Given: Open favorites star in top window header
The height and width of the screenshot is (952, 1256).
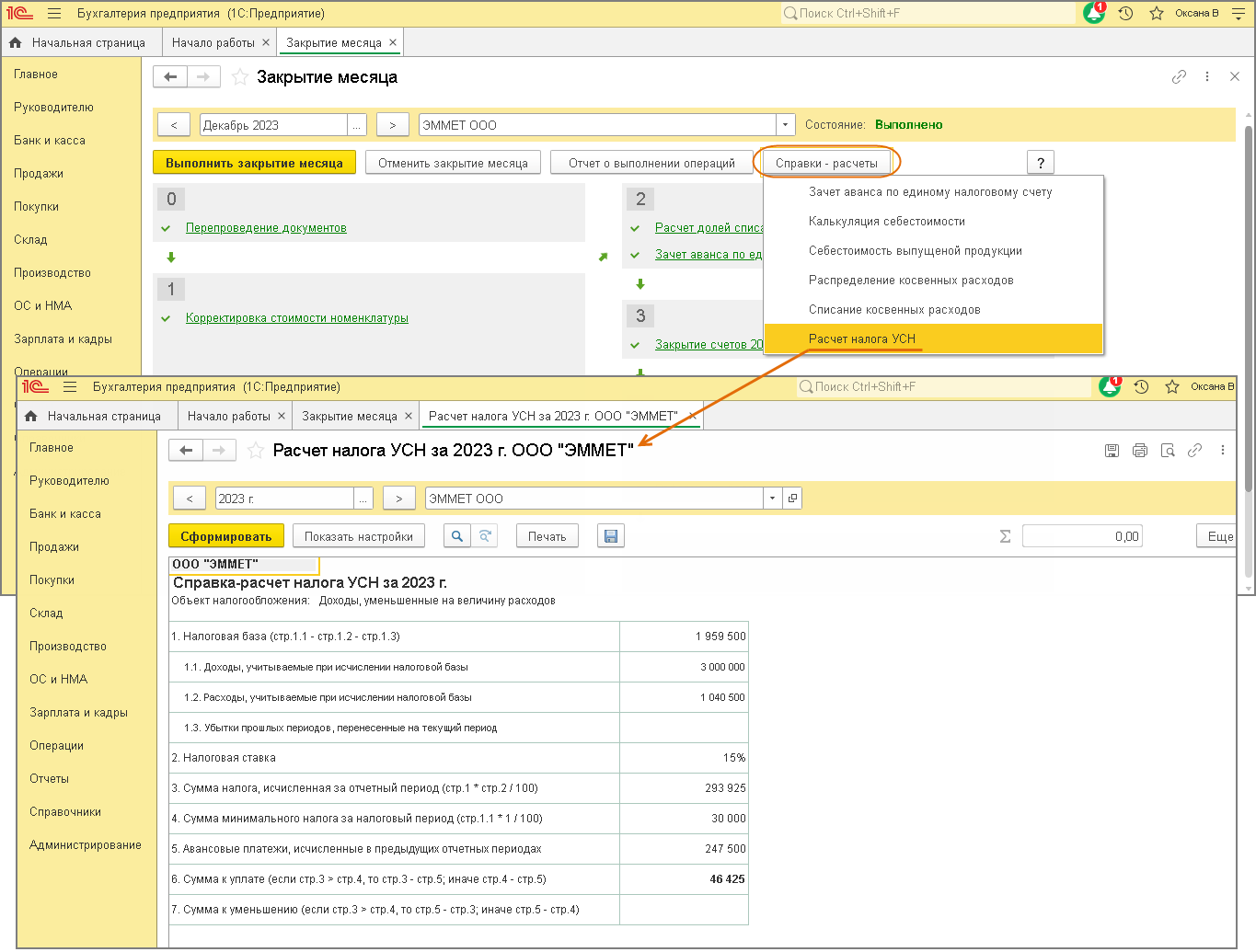Looking at the screenshot, I should coord(1157,14).
